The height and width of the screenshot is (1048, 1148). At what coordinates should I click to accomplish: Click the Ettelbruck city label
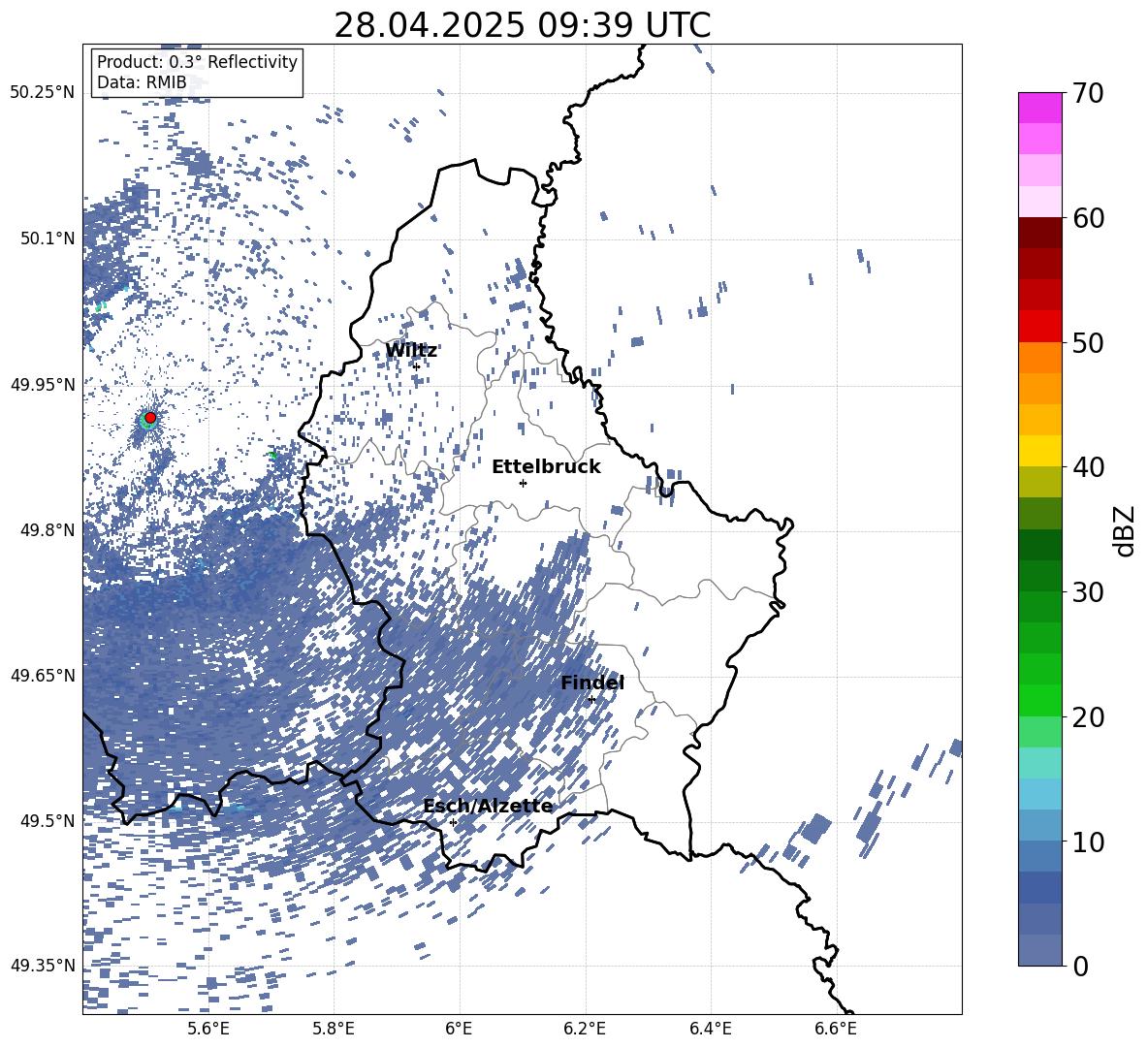[x=546, y=467]
